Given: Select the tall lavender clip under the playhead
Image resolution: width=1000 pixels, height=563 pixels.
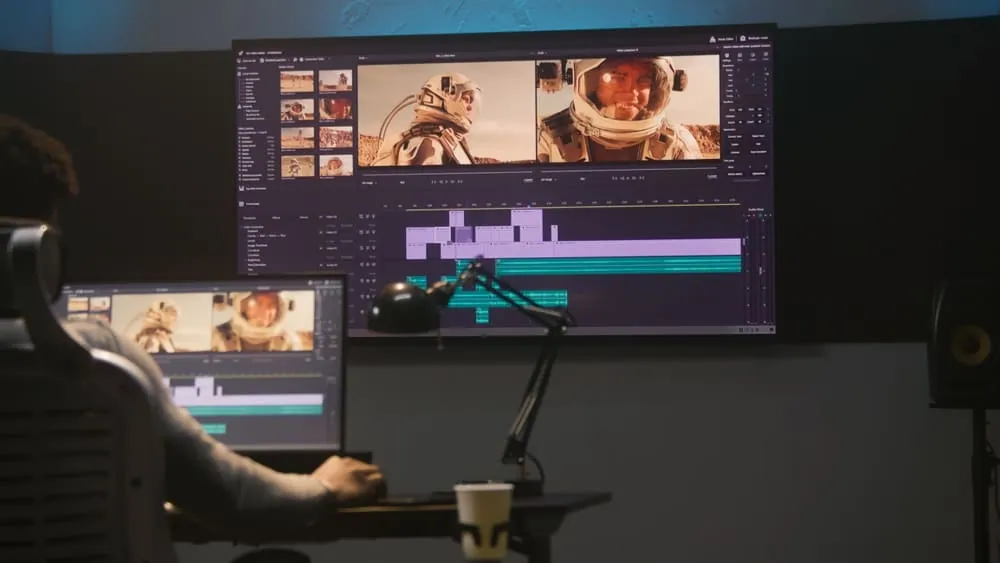Looking at the screenshot, I should click(527, 226).
